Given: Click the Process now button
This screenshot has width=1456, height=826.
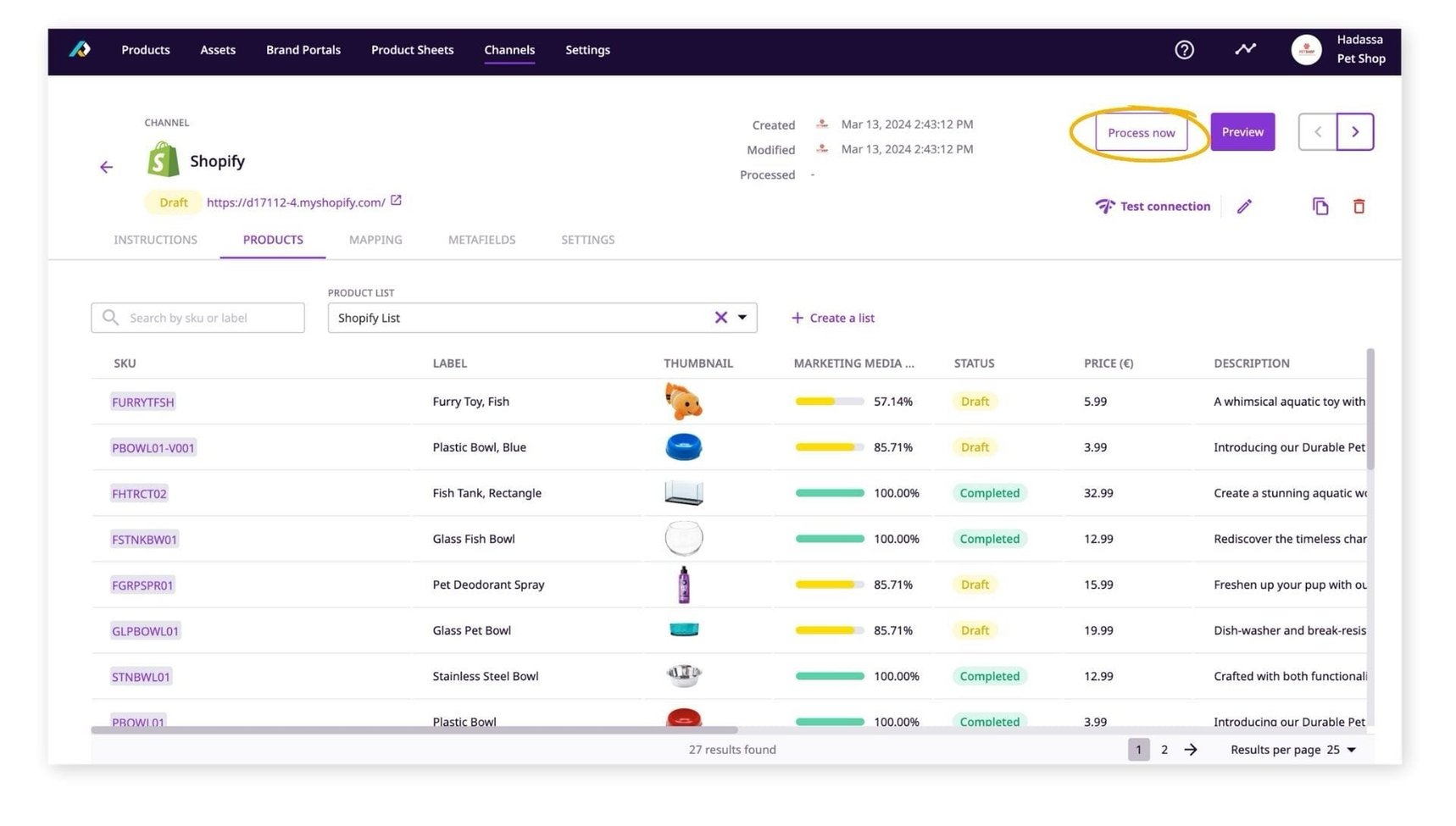Looking at the screenshot, I should 1142,132.
